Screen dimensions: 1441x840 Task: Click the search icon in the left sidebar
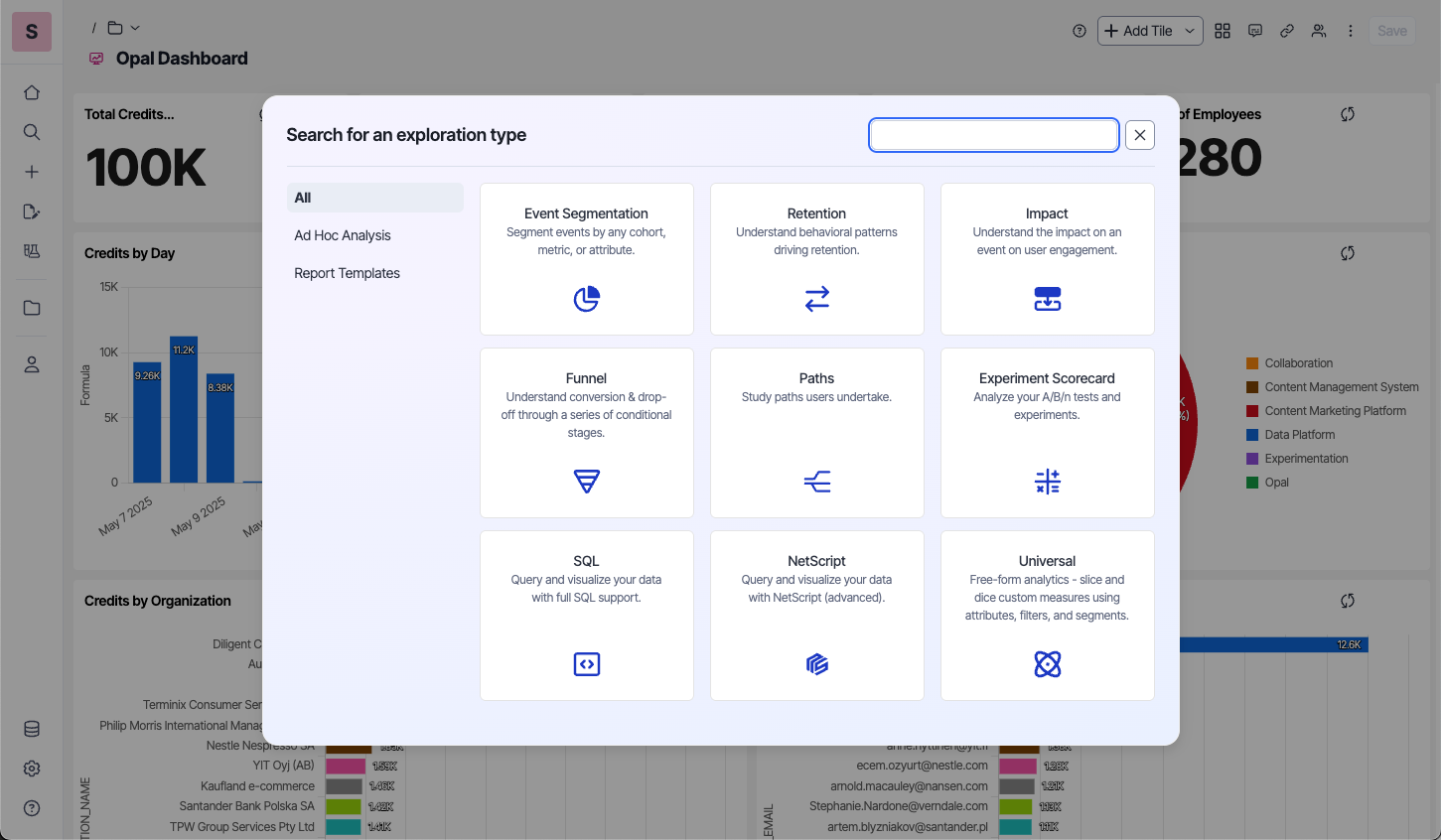tap(31, 131)
